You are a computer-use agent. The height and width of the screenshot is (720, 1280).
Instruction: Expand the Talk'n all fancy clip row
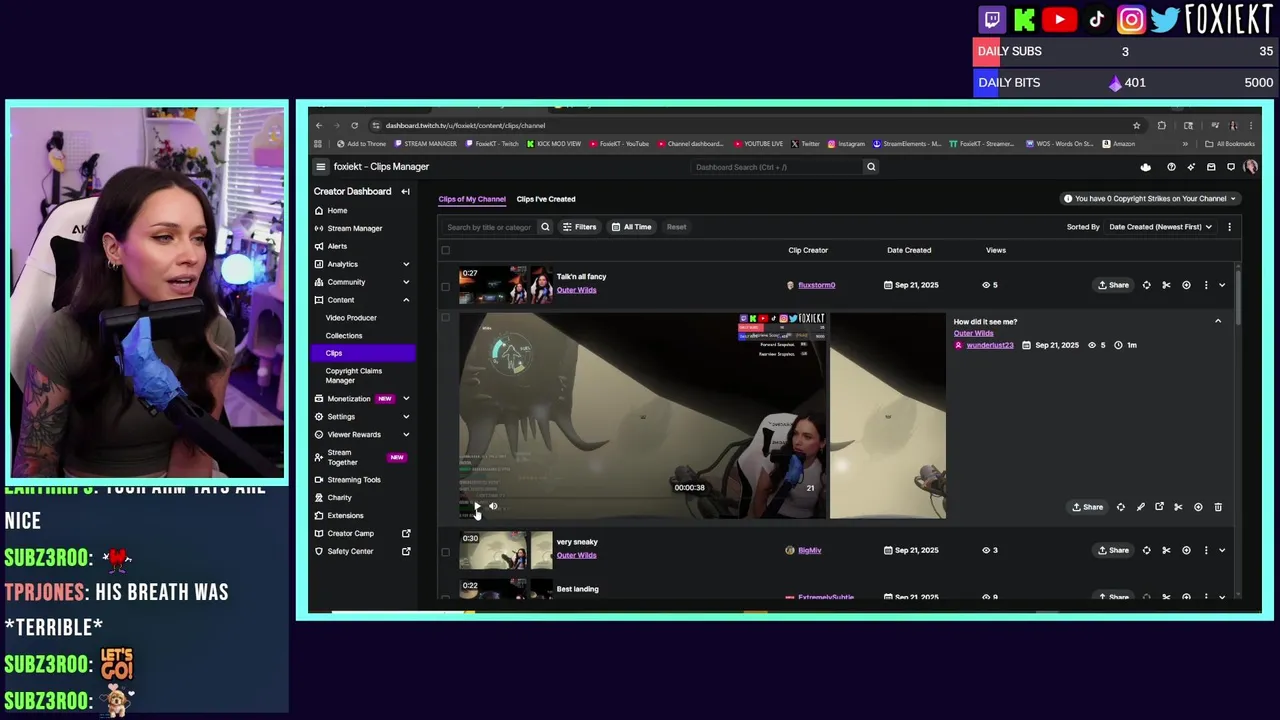pyautogui.click(x=1222, y=285)
